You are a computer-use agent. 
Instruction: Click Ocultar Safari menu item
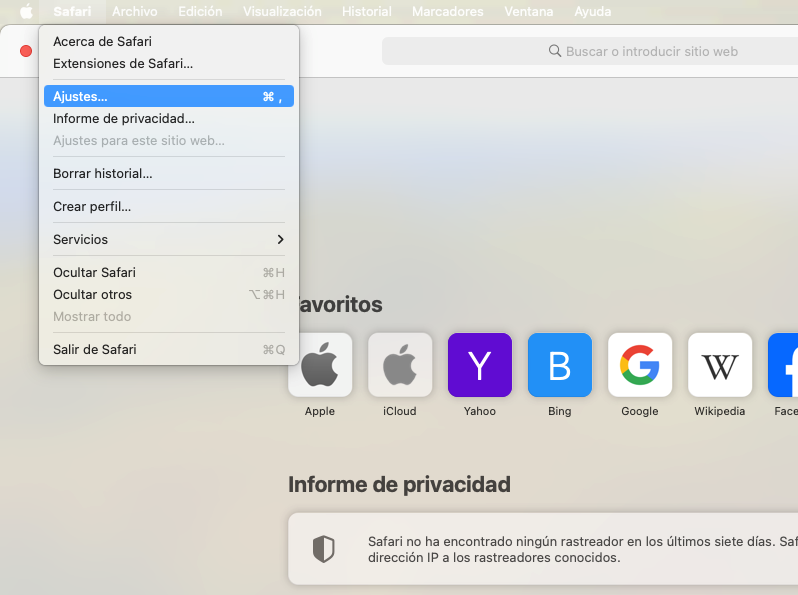[94, 273]
